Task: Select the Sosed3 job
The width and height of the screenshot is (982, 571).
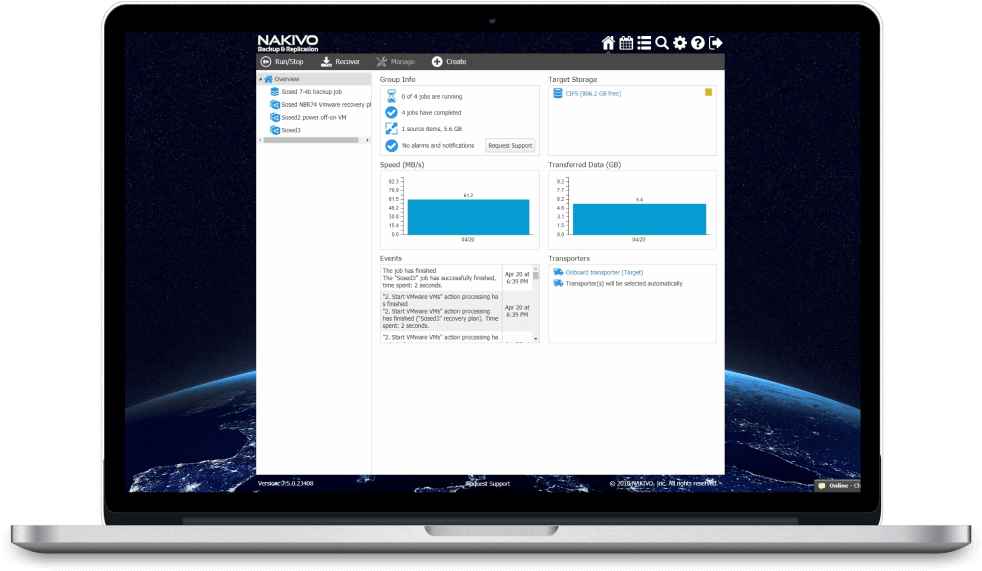Action: click(291, 130)
